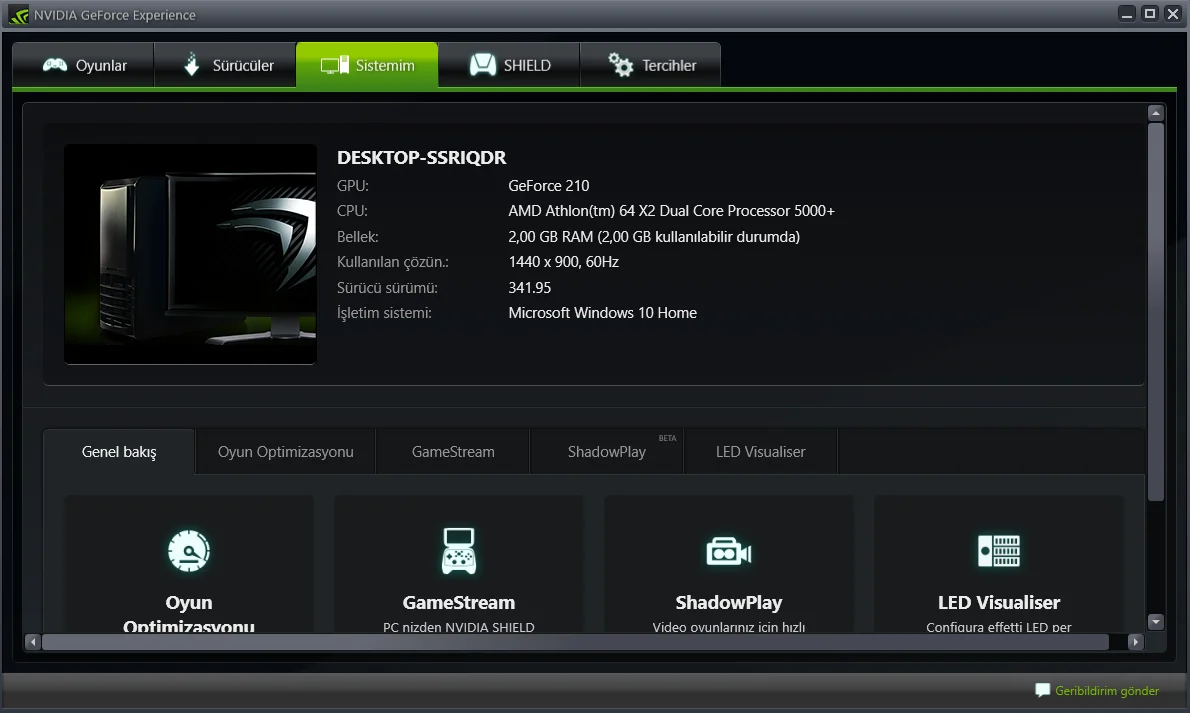
Task: Click the driver version 341.95
Action: point(530,288)
